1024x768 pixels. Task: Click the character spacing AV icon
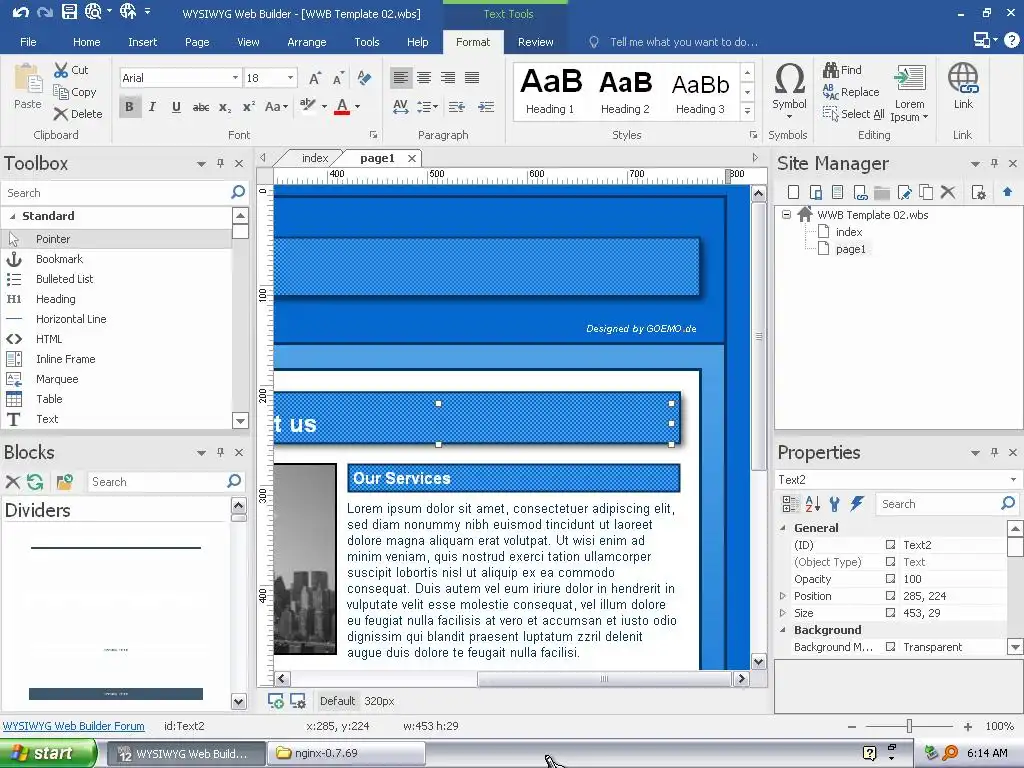click(400, 107)
